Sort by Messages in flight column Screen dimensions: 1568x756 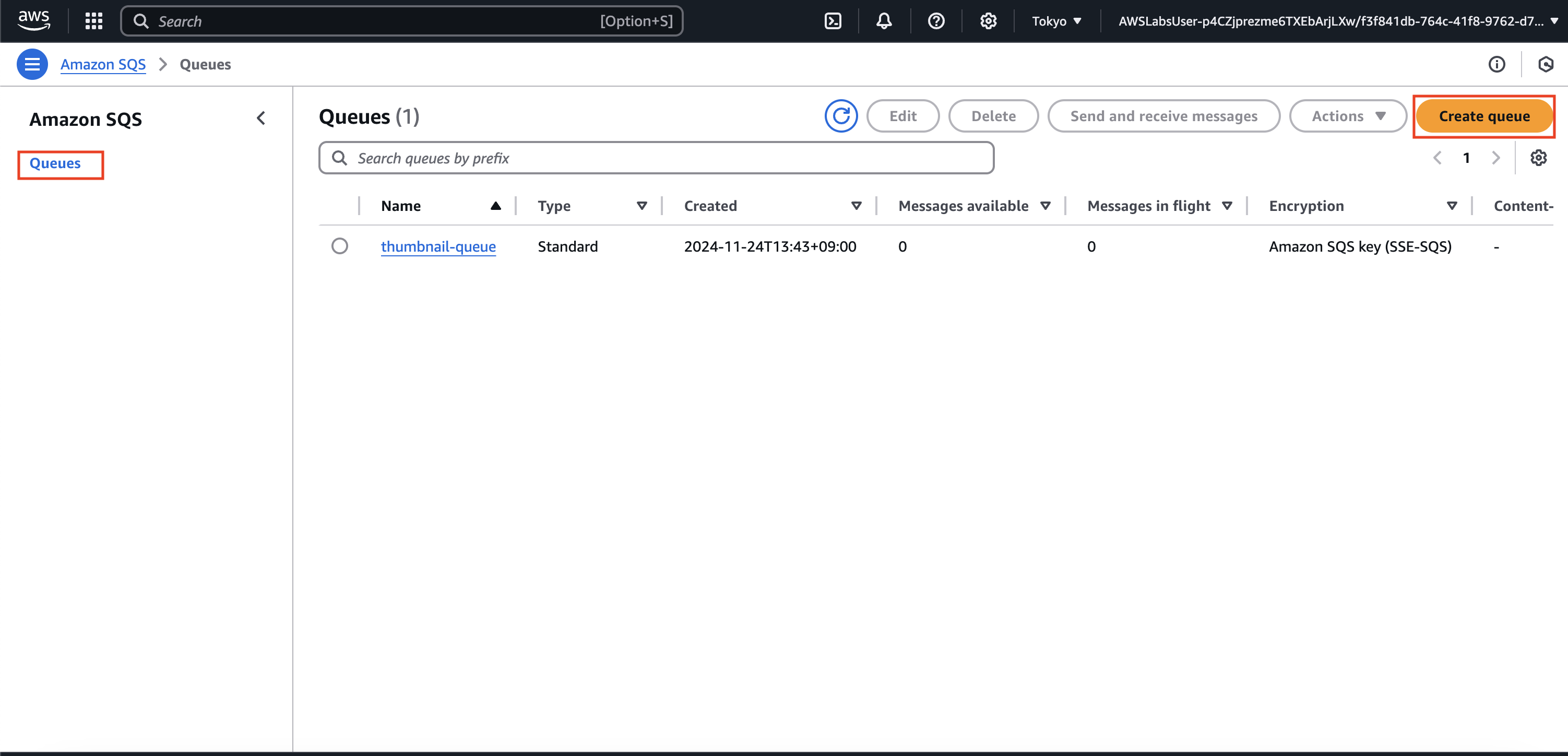[1160, 206]
